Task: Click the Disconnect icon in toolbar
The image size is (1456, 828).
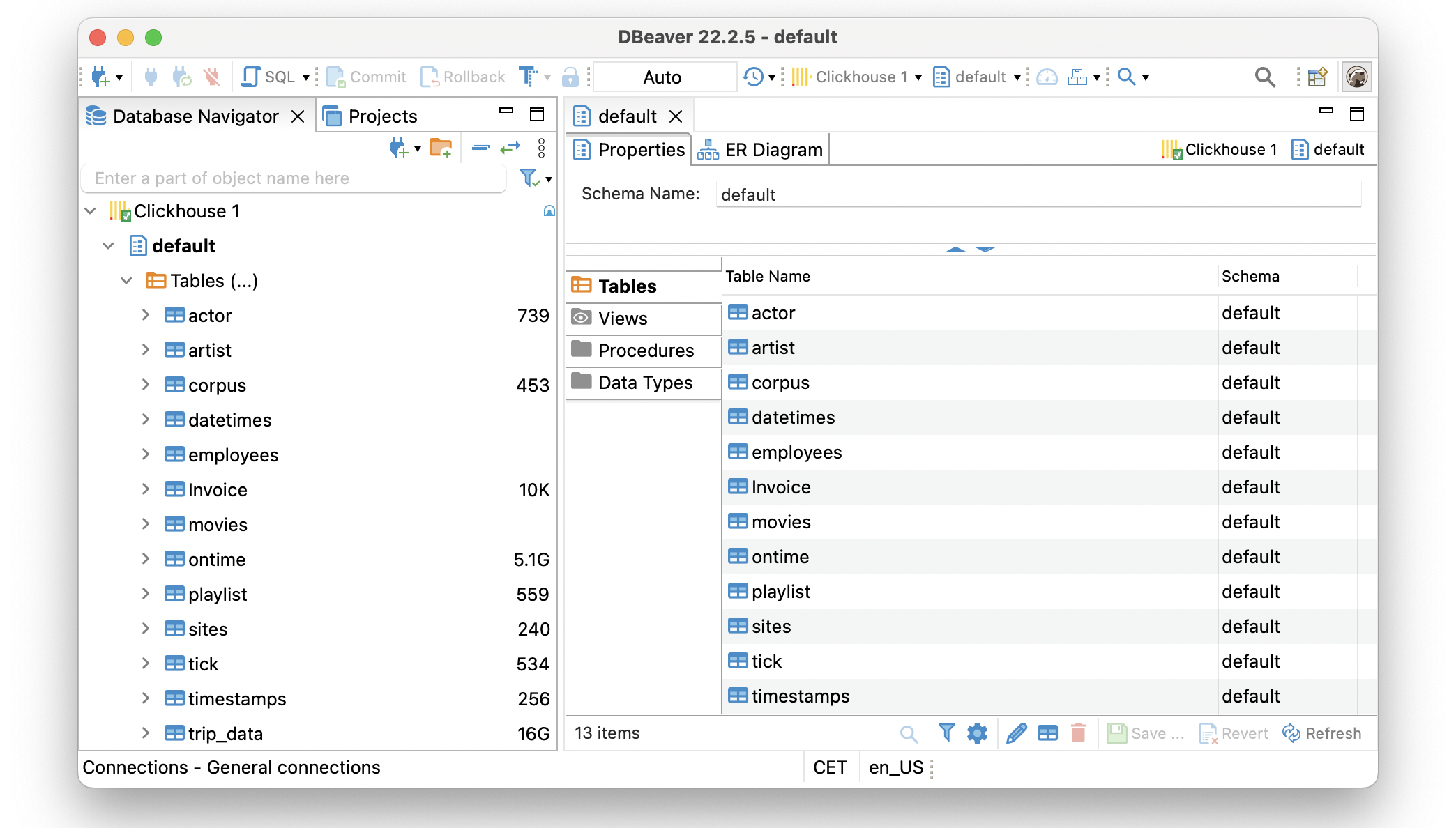Action: pyautogui.click(x=212, y=77)
